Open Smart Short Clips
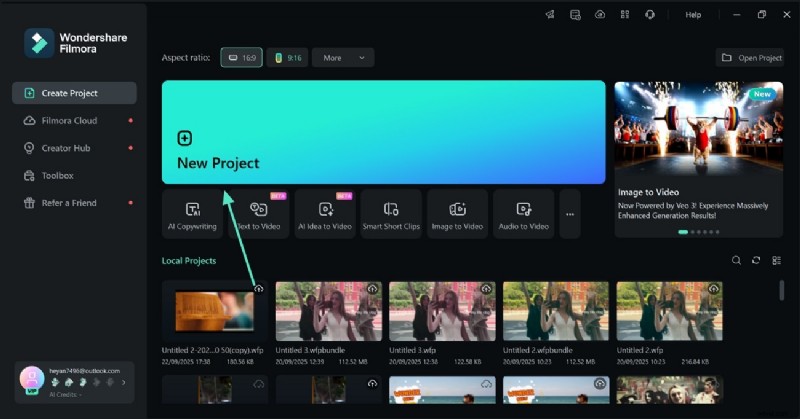 click(391, 214)
